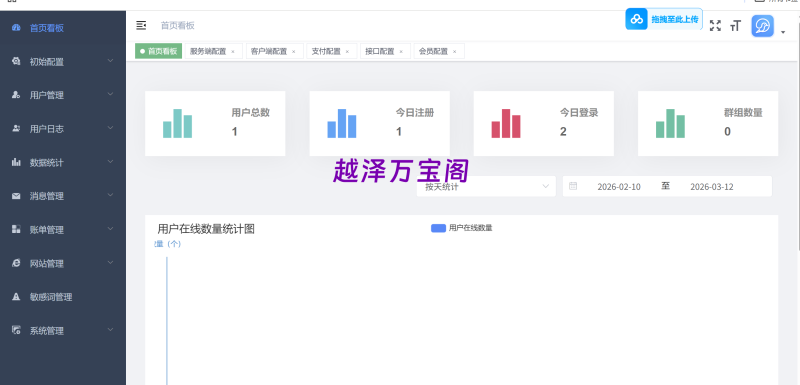
Task: Click the 初始配置 gear icon in sidebar
Action: pos(16,61)
